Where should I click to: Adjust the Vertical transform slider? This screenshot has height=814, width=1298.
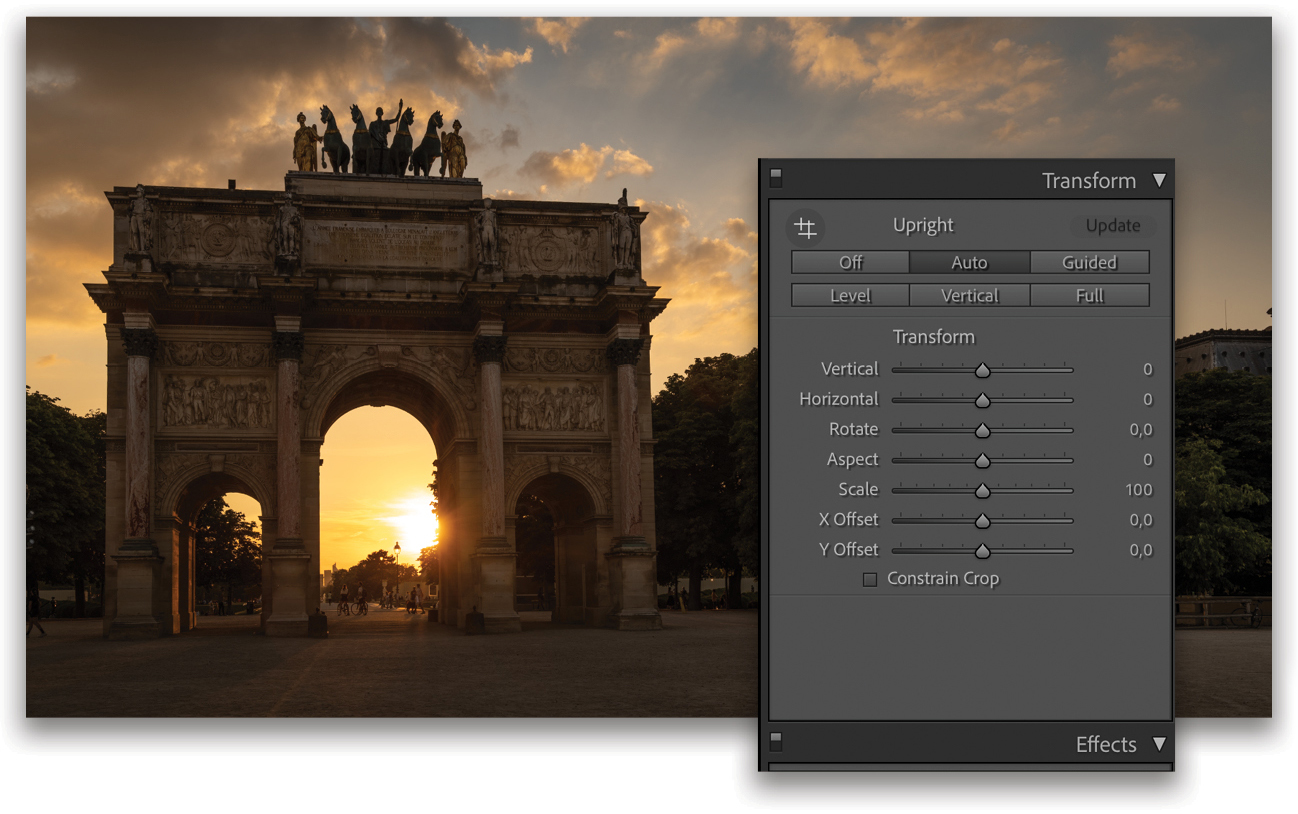coord(982,369)
